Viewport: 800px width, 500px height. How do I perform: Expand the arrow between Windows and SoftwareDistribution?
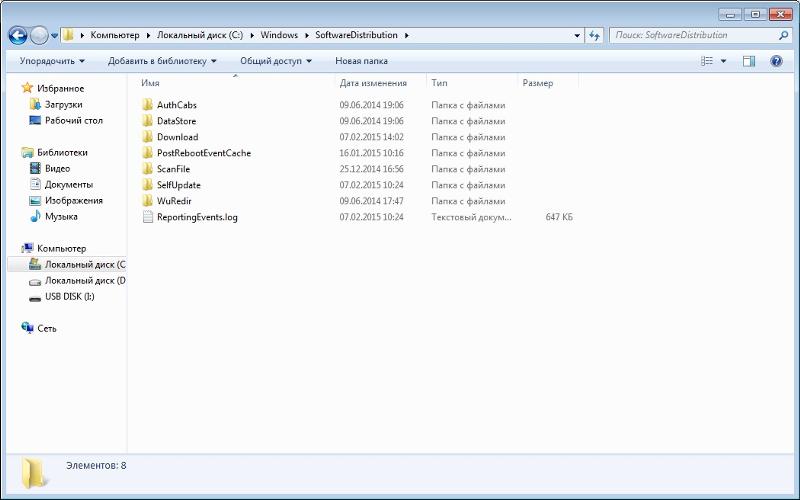coord(307,36)
